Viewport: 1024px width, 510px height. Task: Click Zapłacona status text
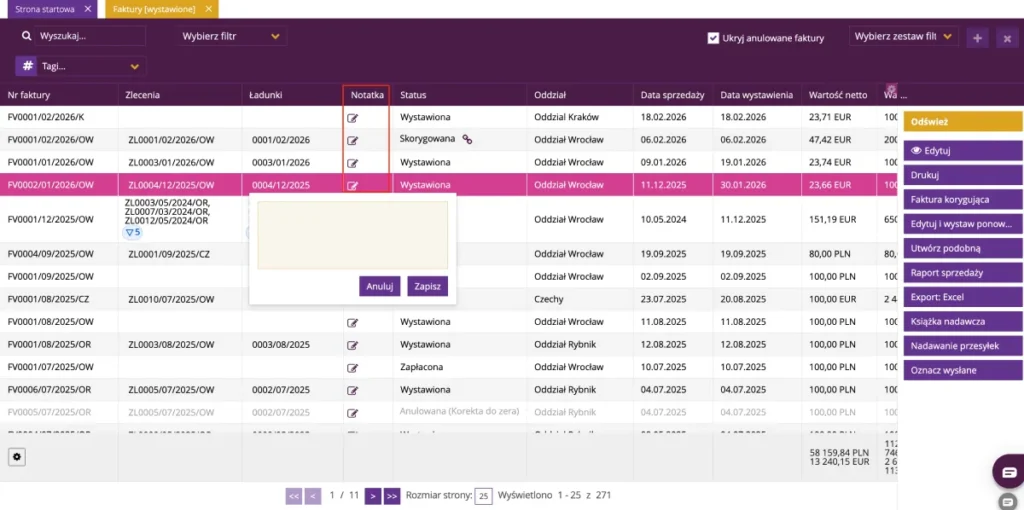422,367
